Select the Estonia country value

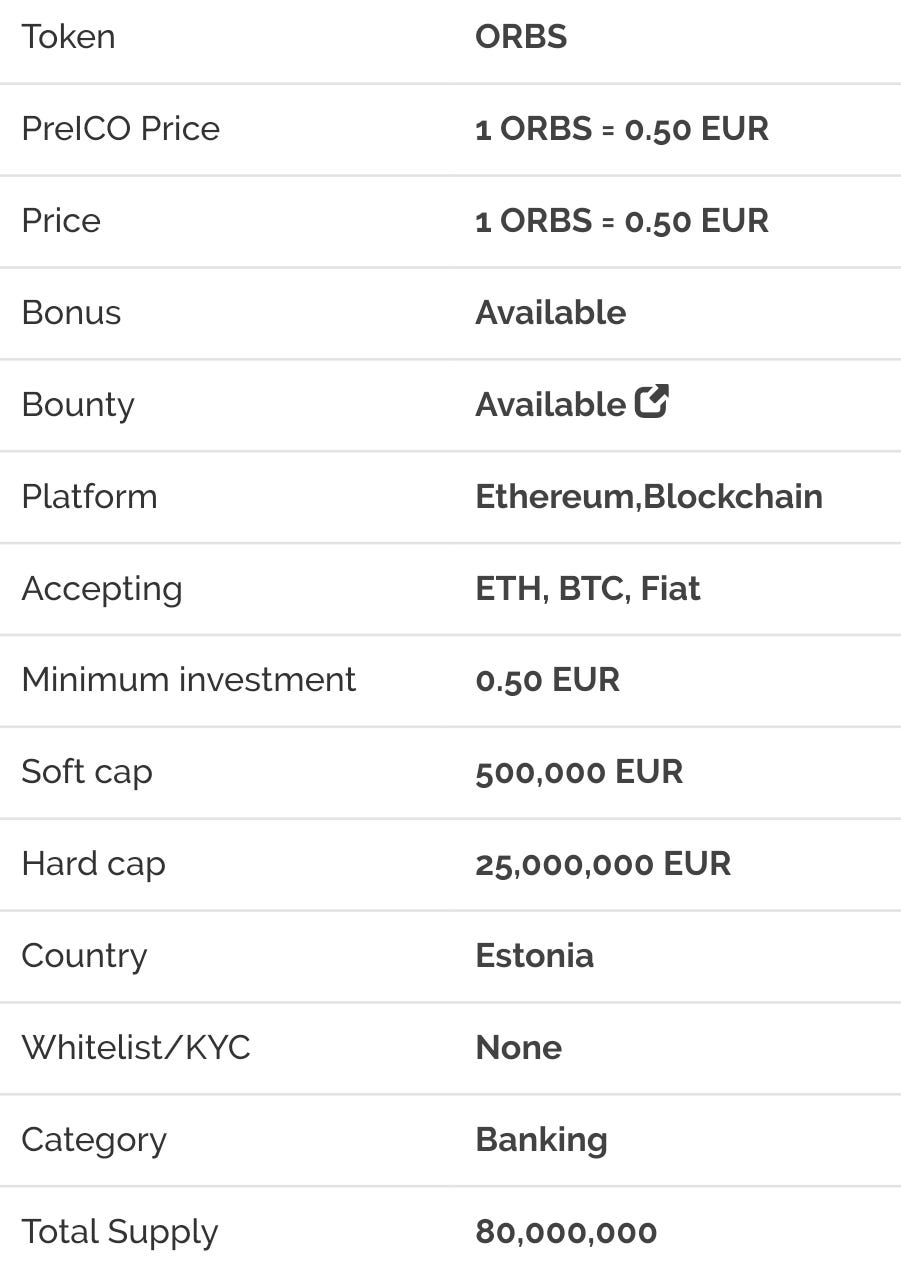click(x=534, y=956)
